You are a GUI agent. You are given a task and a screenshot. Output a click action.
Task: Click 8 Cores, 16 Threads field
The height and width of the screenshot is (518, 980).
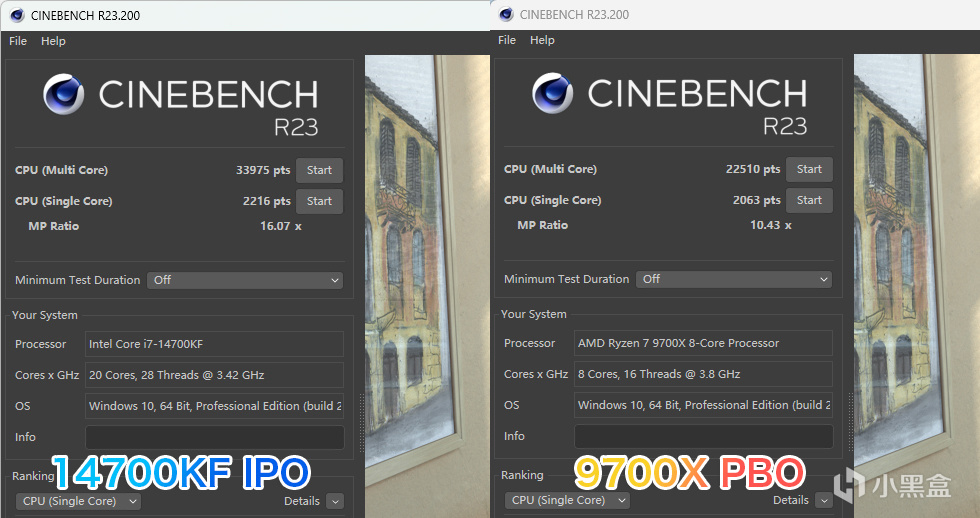(x=703, y=374)
